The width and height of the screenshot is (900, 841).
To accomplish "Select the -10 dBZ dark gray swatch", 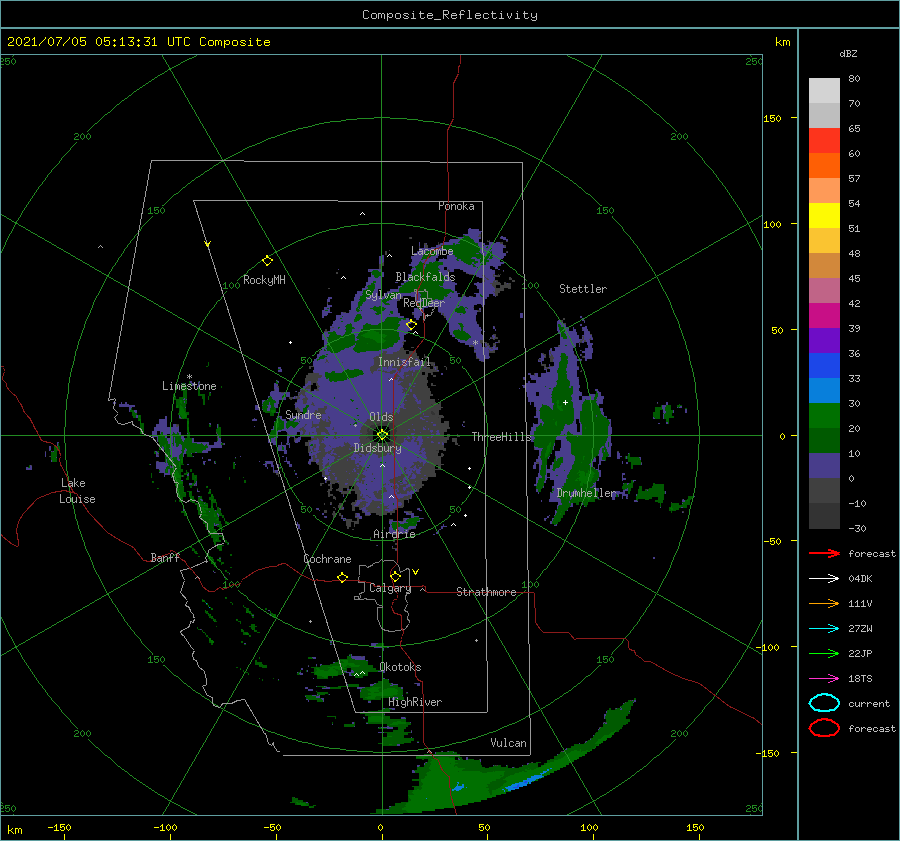I will 824,515.
